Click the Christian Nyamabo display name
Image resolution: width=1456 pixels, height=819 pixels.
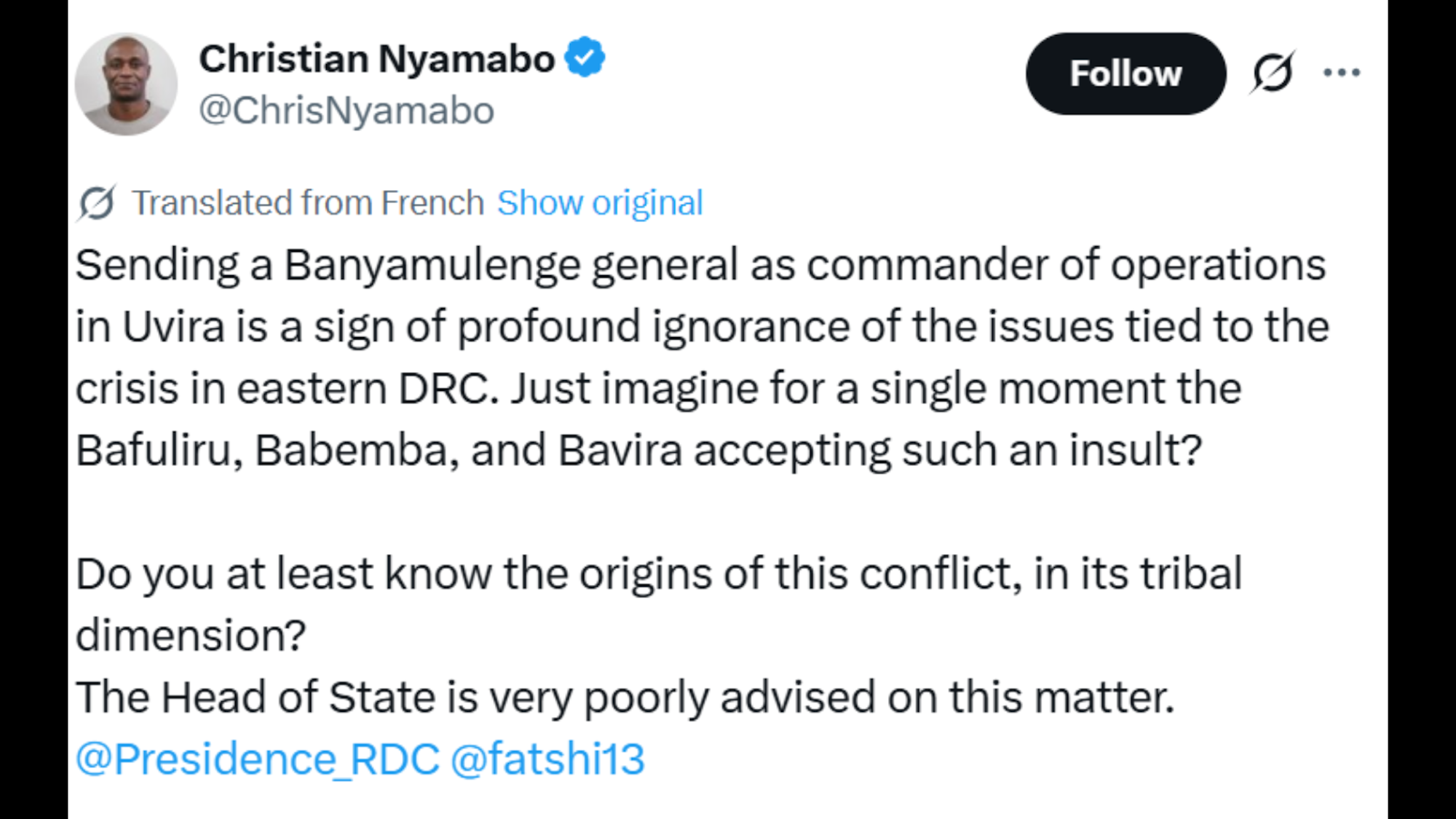tap(376, 59)
